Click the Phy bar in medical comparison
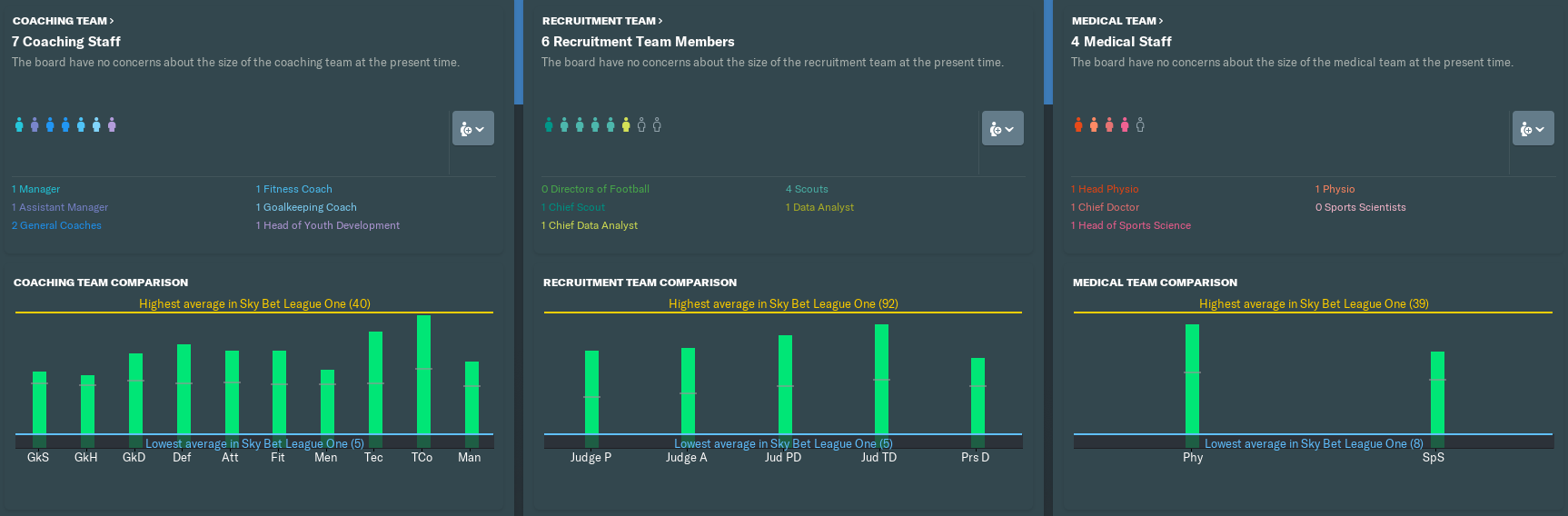 click(x=1192, y=379)
